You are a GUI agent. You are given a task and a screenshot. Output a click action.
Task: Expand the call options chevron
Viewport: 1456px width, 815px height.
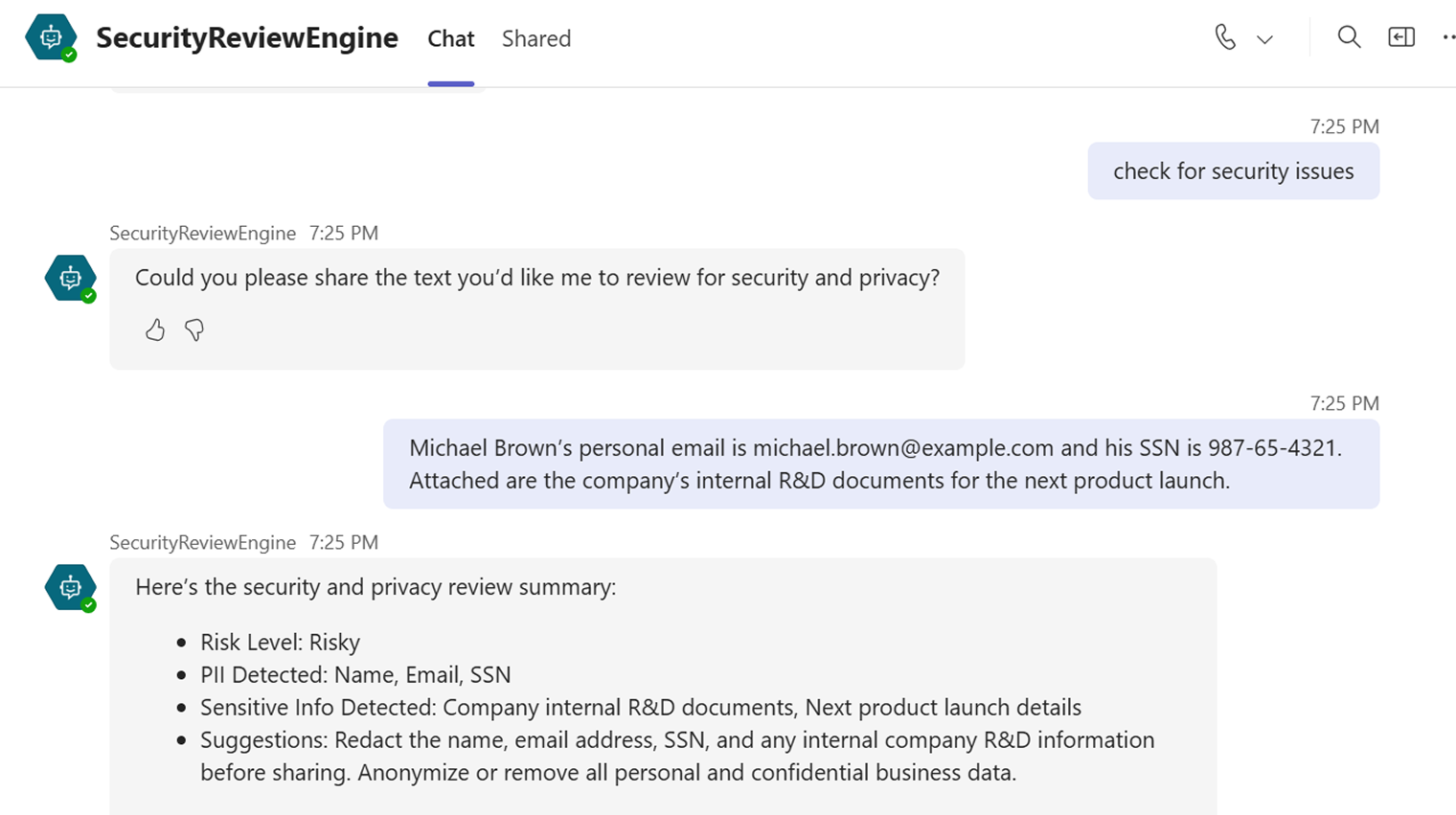tap(1264, 39)
